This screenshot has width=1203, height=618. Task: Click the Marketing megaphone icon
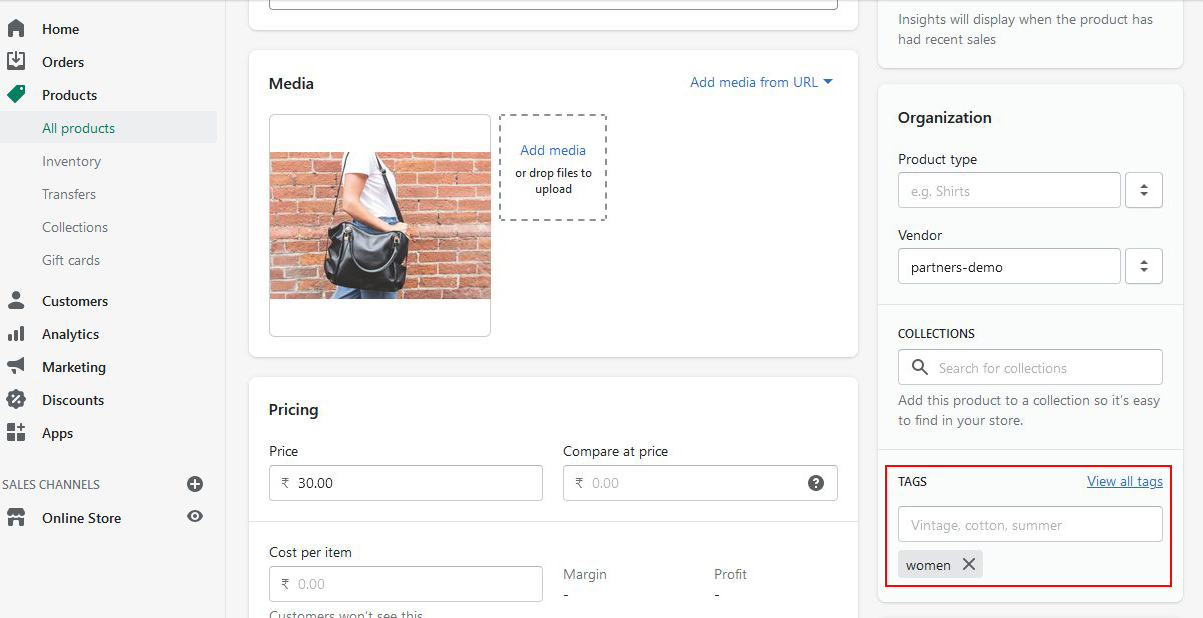16,367
